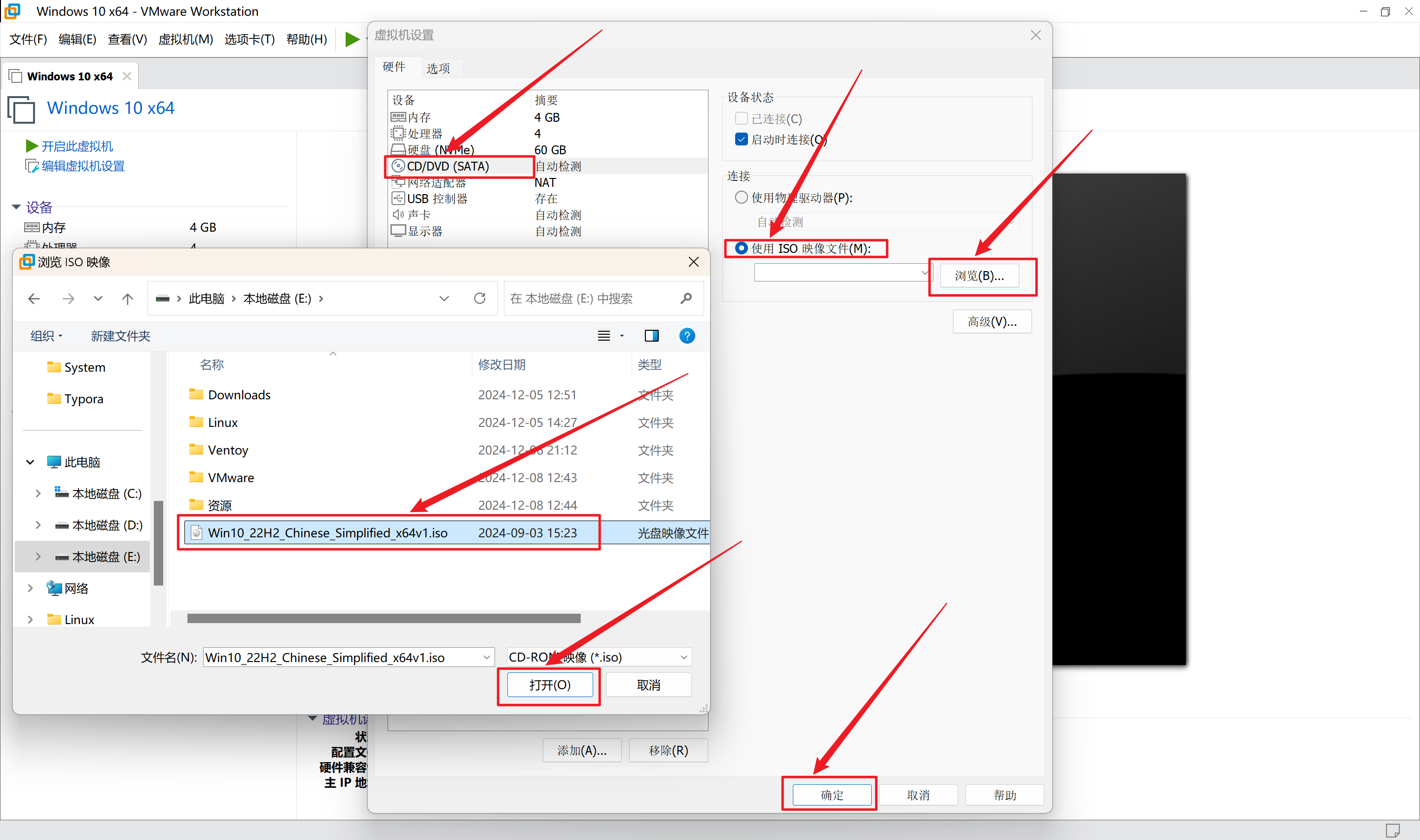Select the Win10_22H2_Chinese_Simplified_x64v1.iso file
Image resolution: width=1420 pixels, height=840 pixels.
pos(327,533)
